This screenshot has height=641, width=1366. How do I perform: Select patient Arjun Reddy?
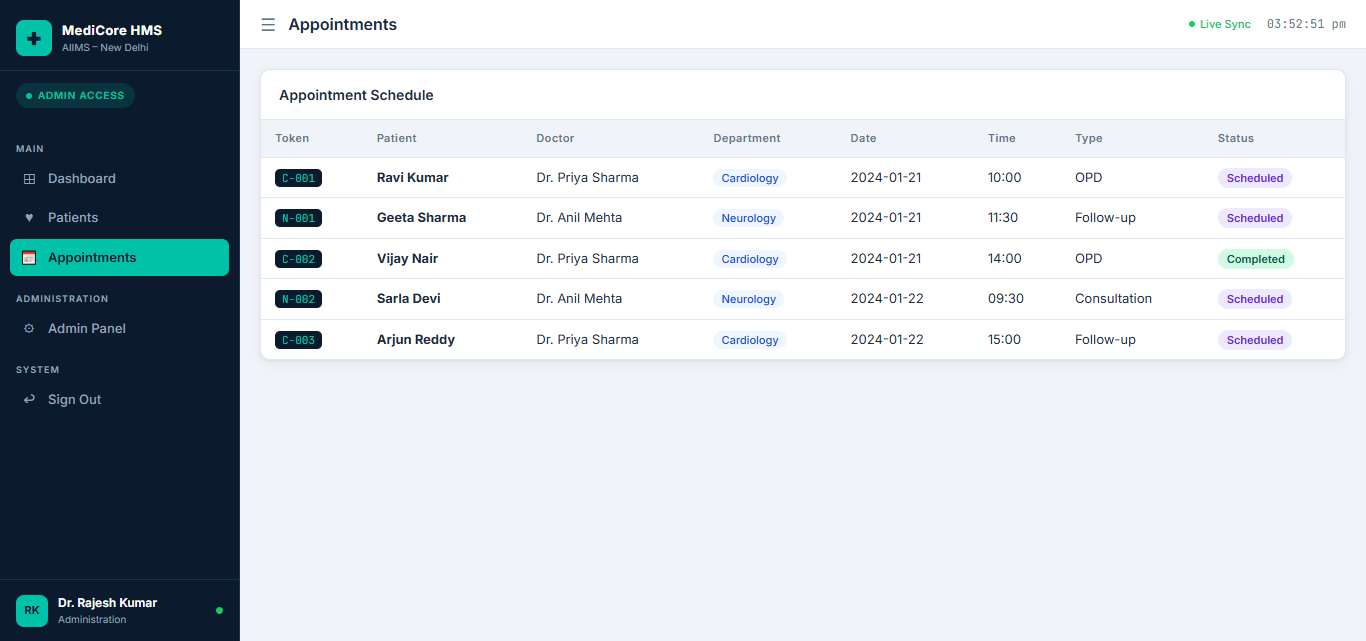(416, 340)
